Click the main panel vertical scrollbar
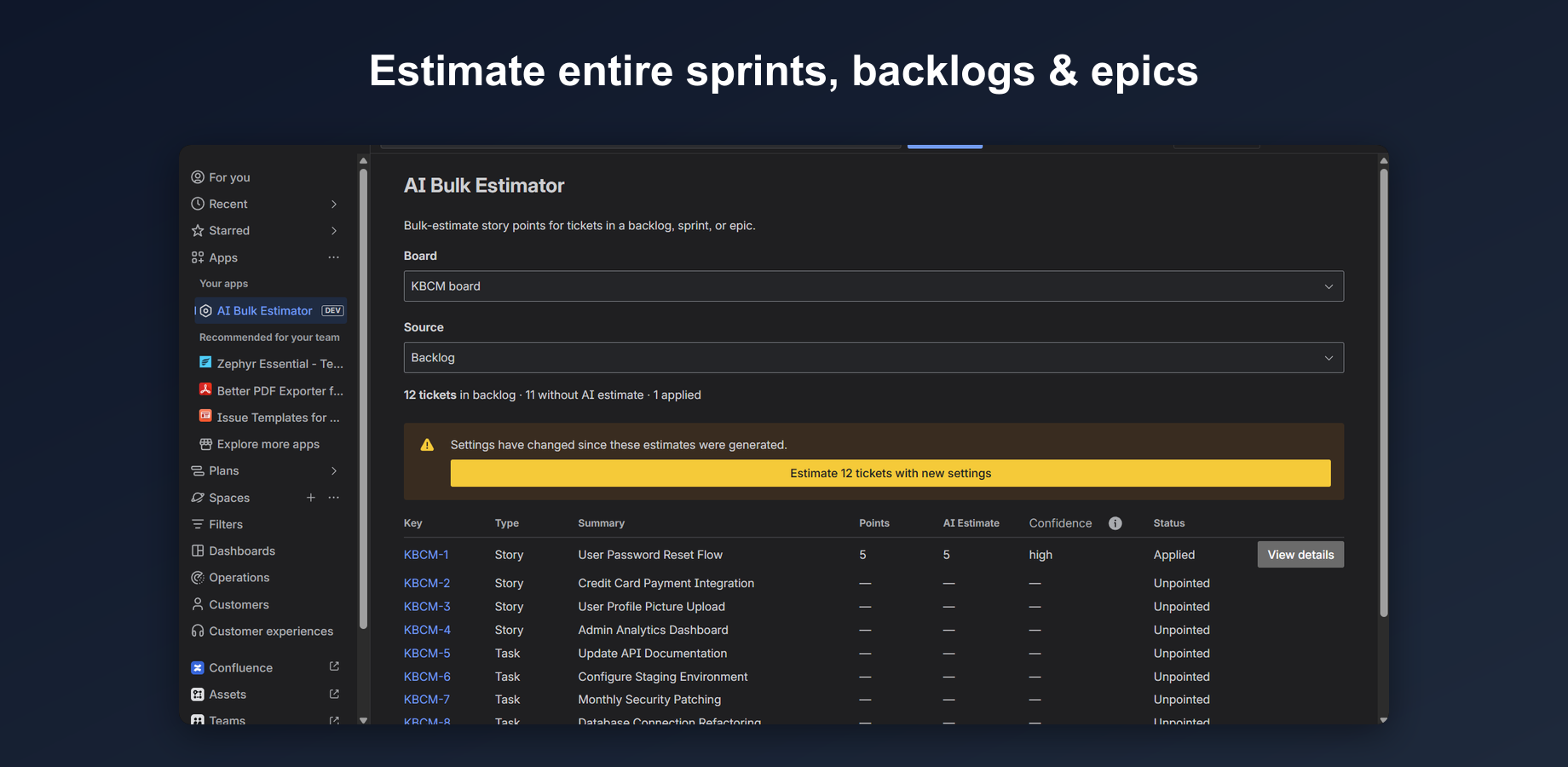Image resolution: width=1568 pixels, height=767 pixels. point(1384,392)
